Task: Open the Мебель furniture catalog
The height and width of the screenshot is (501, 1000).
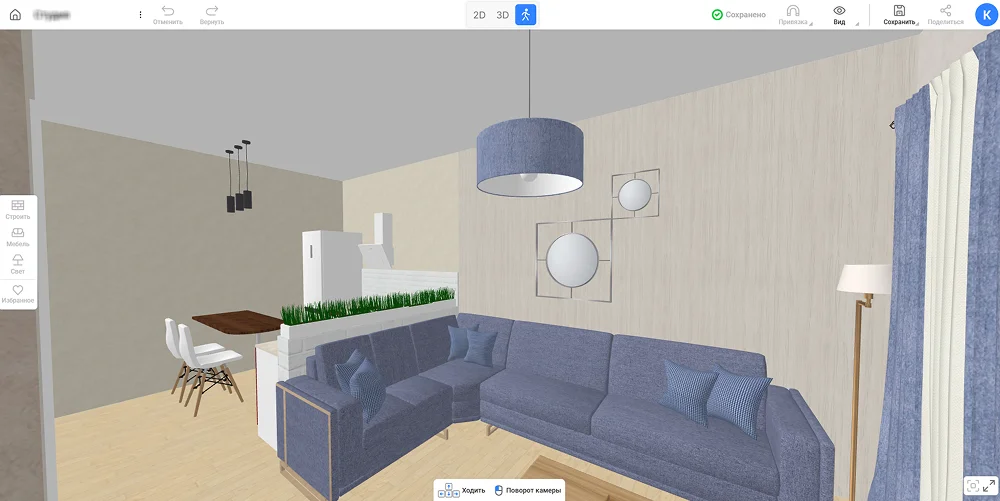Action: click(18, 236)
